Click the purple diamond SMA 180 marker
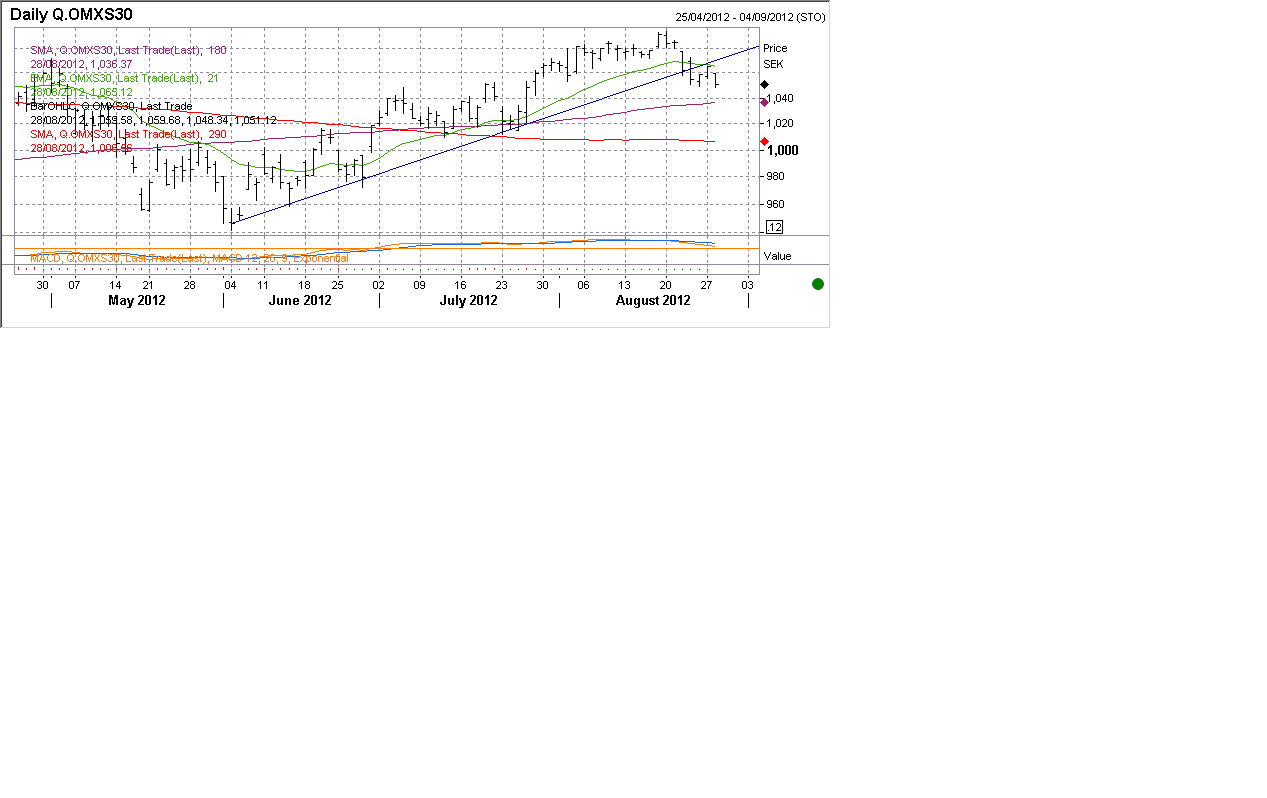 [764, 102]
